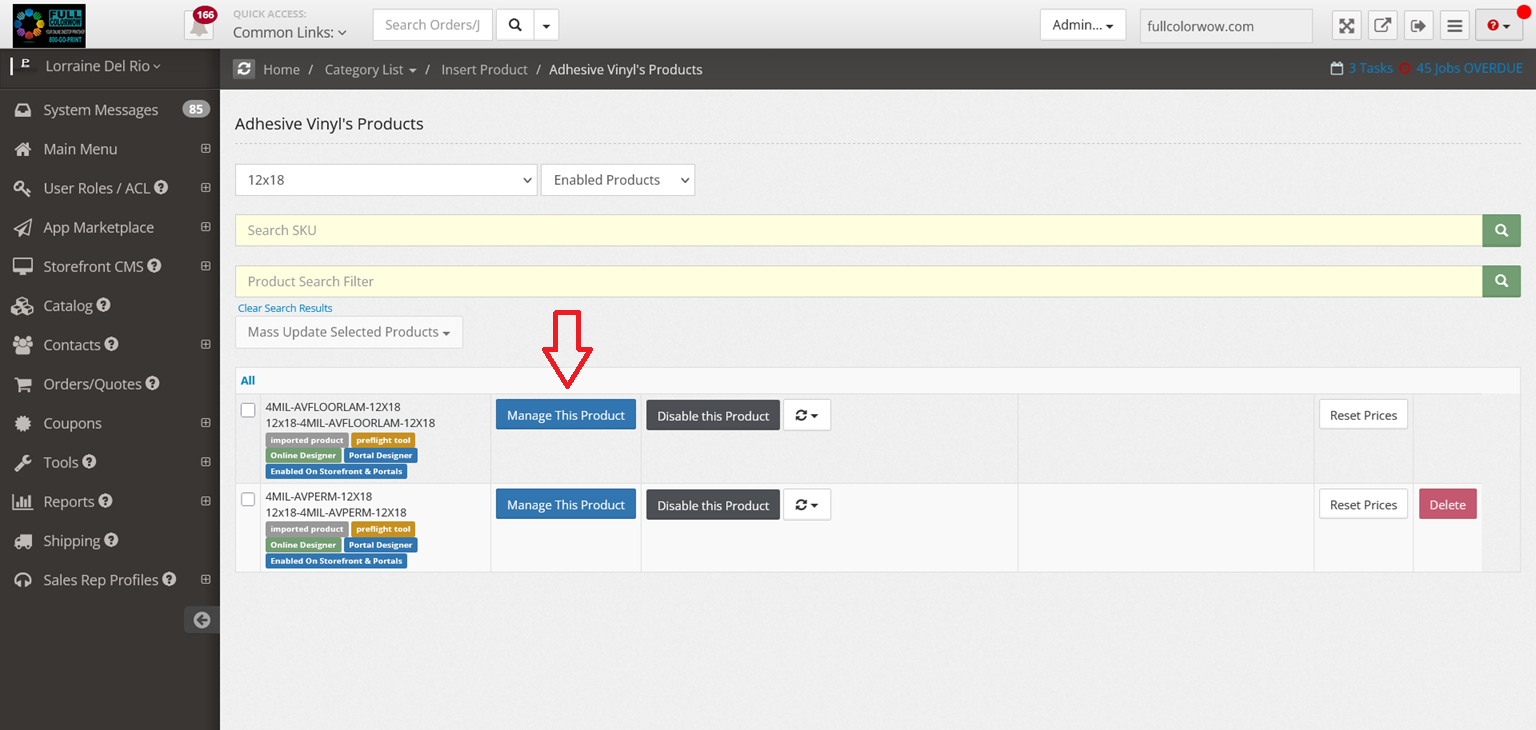Click the Product Search Filter field
The width and height of the screenshot is (1536, 730).
point(858,282)
